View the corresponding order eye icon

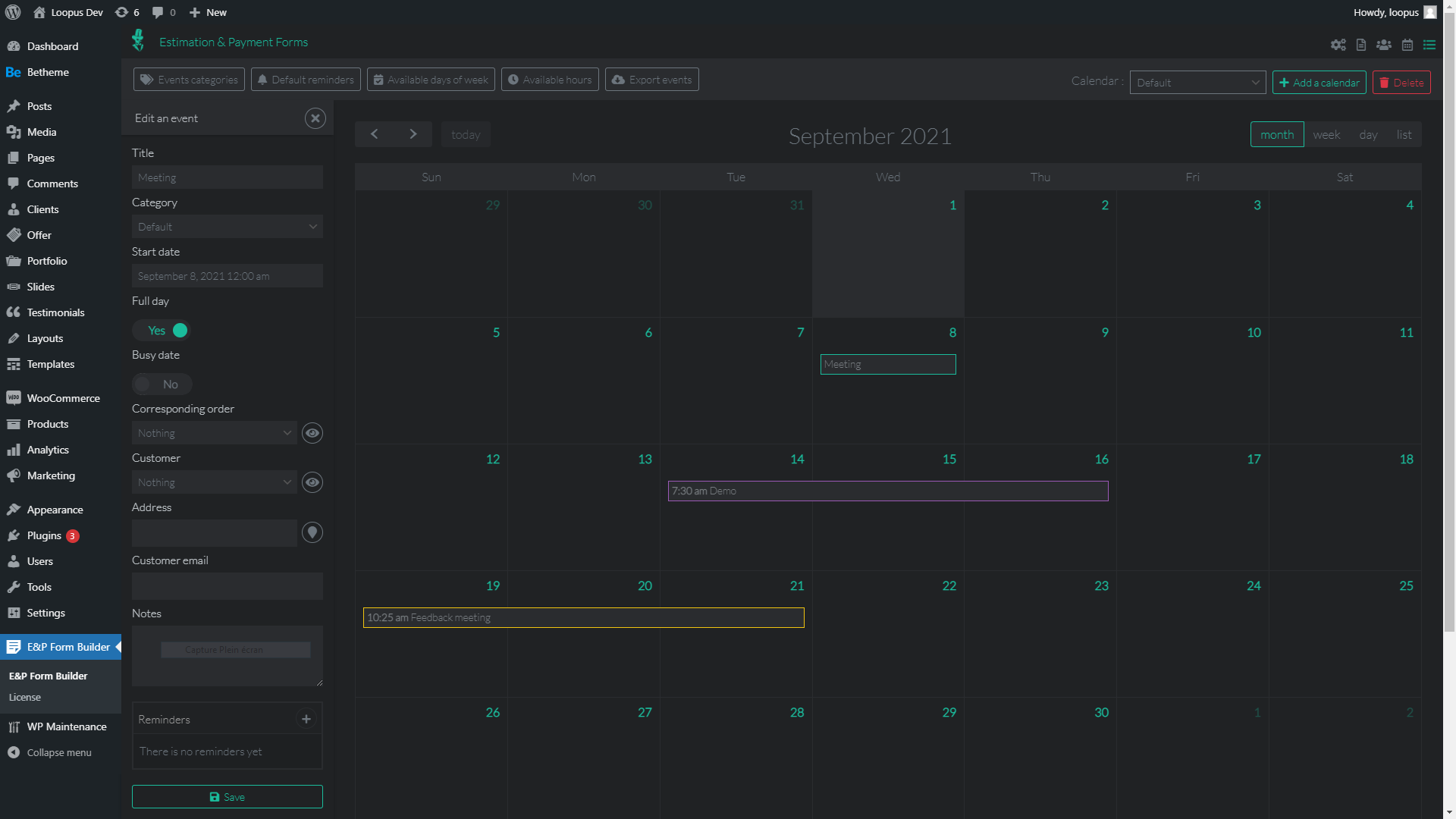[312, 433]
